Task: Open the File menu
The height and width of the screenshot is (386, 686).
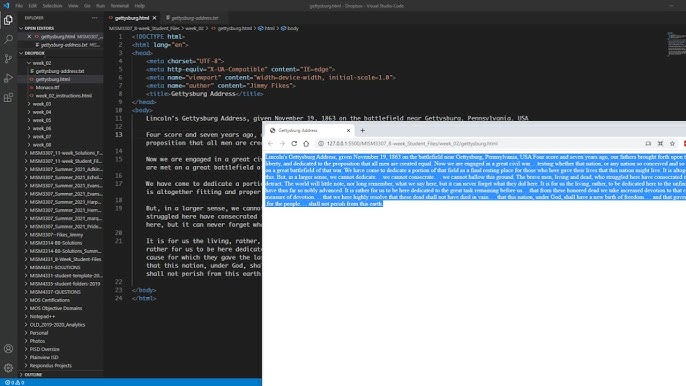Action: (x=19, y=6)
